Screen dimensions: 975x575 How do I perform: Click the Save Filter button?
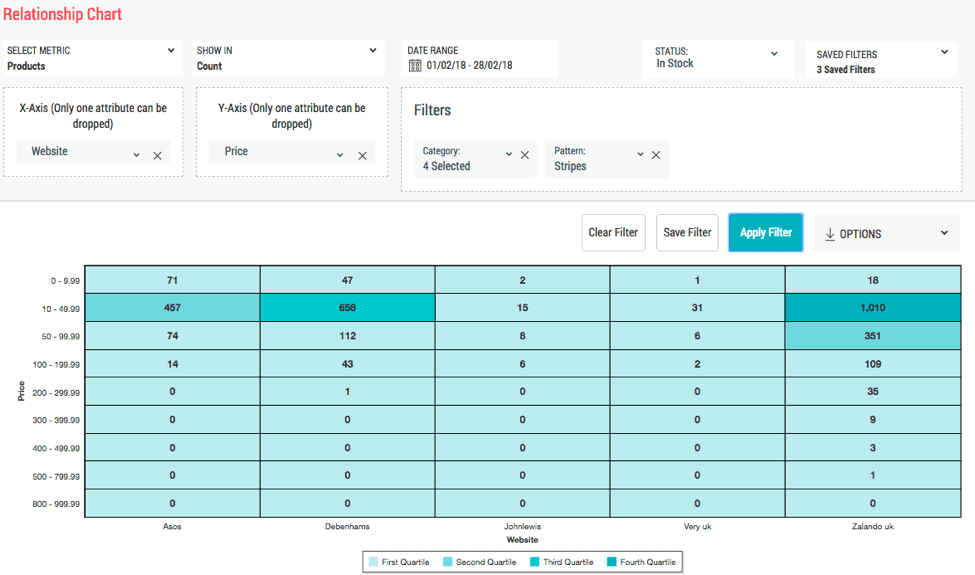point(687,233)
